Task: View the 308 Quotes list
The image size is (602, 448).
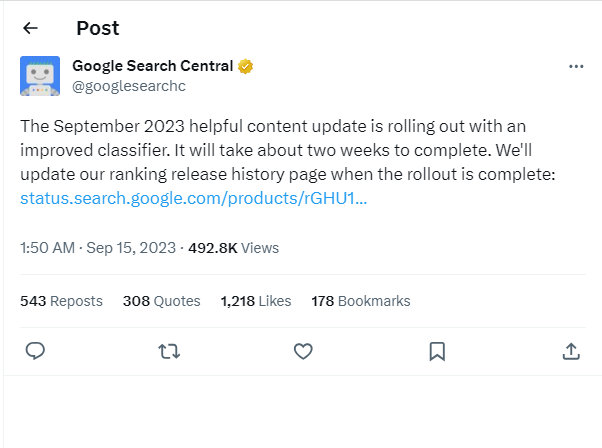Action: click(x=161, y=301)
